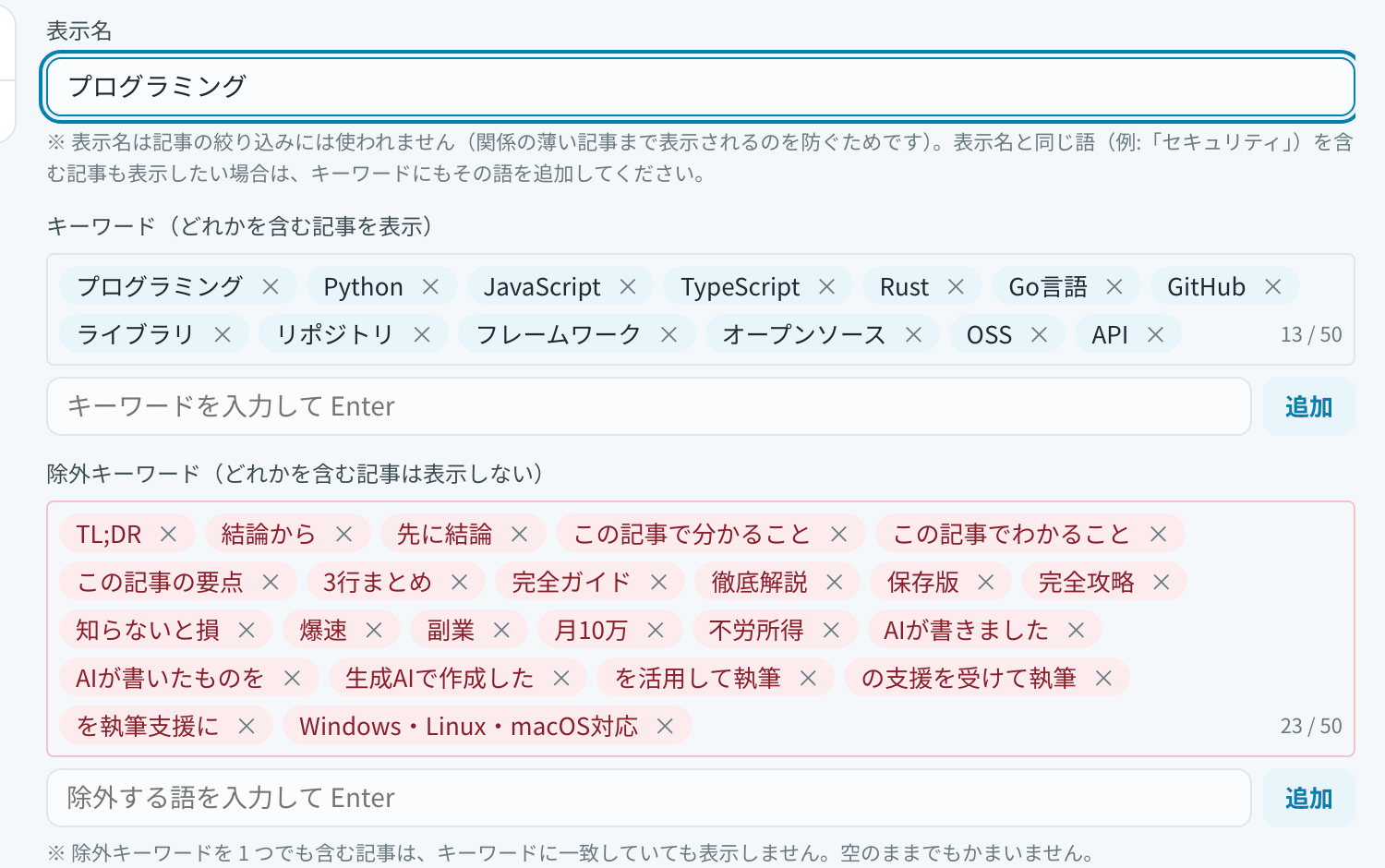Remove the リポジトリ keyword tag

pos(422,334)
